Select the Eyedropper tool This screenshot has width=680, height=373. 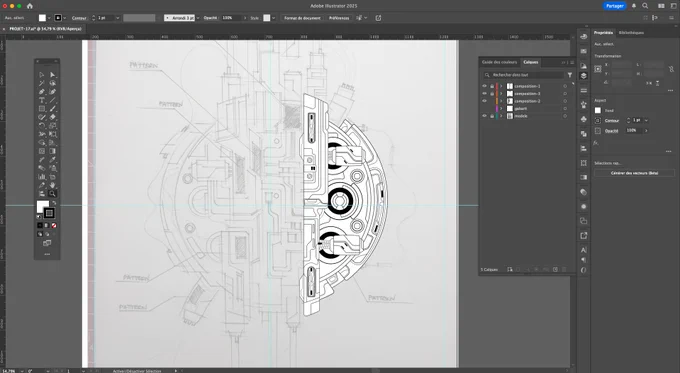tap(52, 159)
